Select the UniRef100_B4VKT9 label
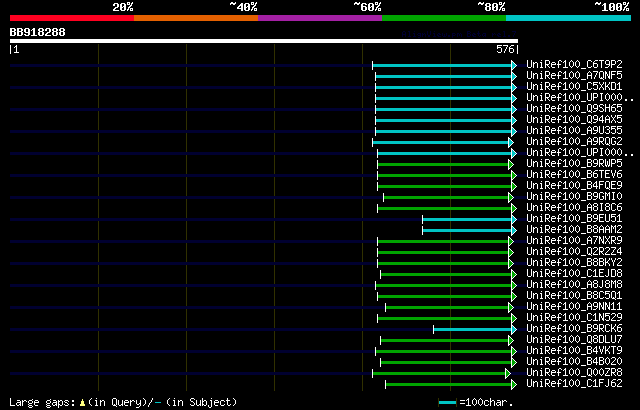Viewport: 640px width, 410px height. pos(574,351)
